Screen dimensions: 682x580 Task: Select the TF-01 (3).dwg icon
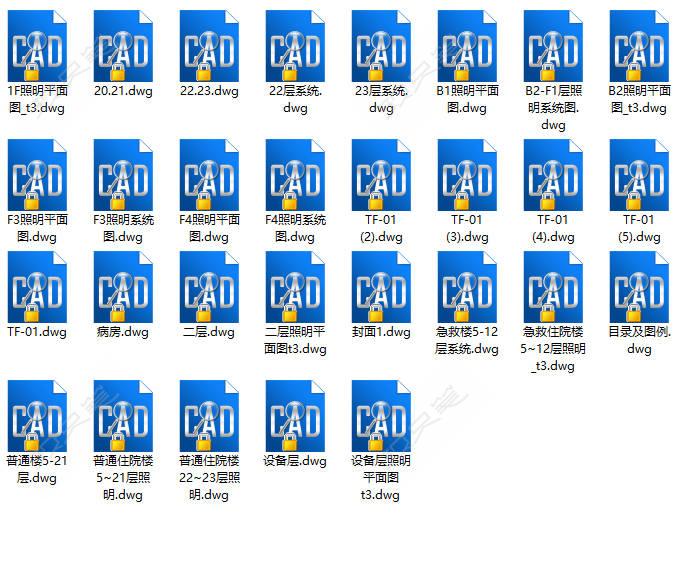point(467,175)
